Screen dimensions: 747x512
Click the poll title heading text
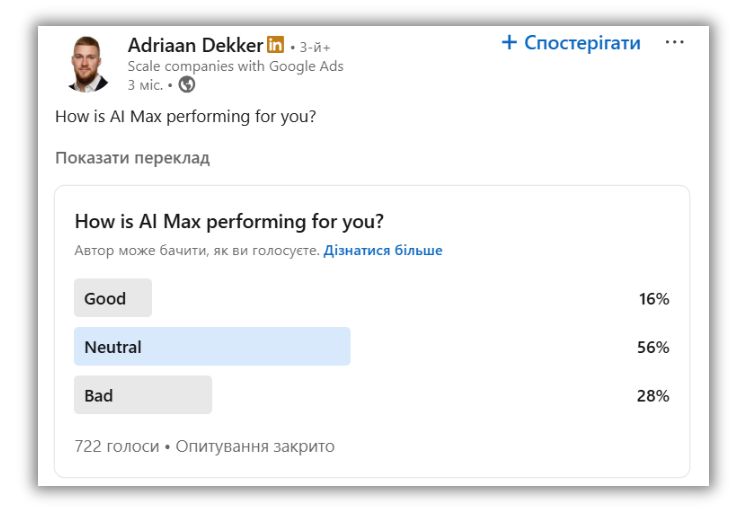(x=229, y=222)
